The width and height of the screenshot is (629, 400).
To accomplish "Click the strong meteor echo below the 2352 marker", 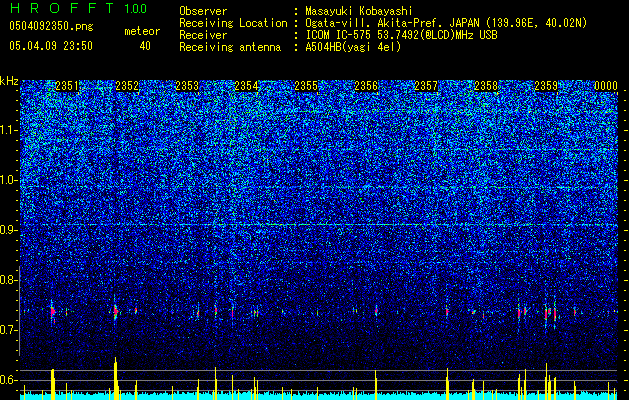I will (115, 311).
